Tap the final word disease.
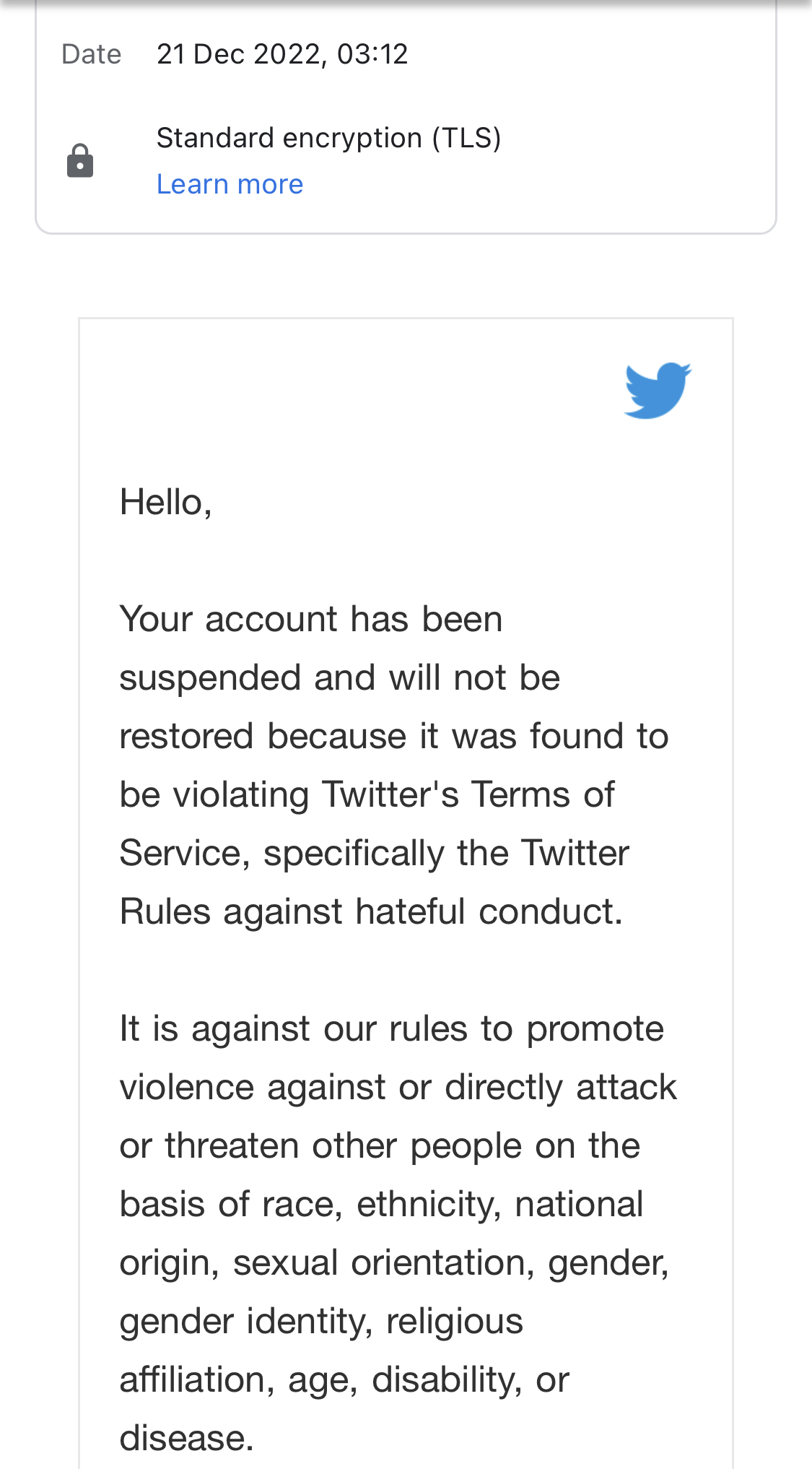Screen dimensions: 812x1469 [186, 1439]
